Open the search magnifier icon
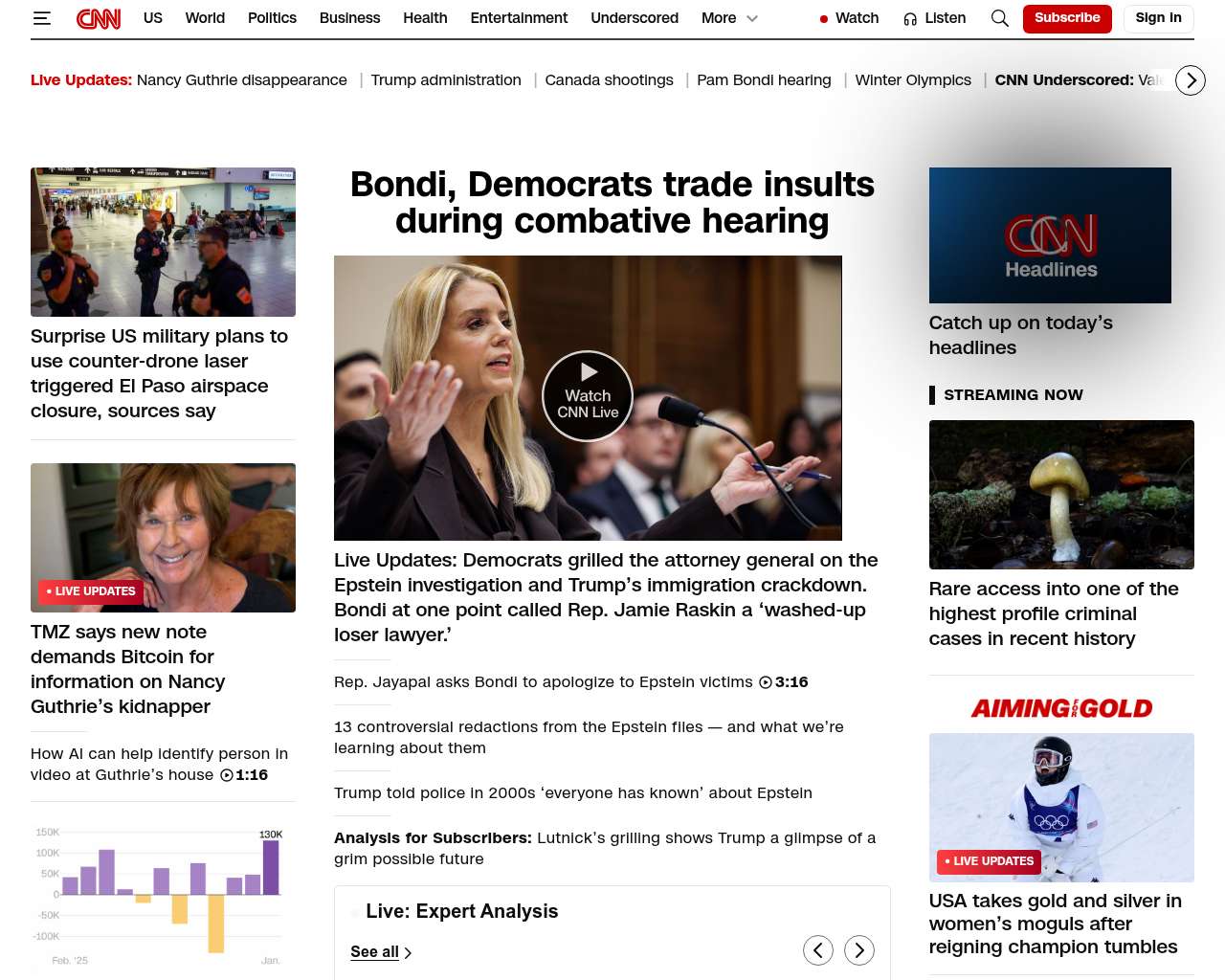The width and height of the screenshot is (1225, 980). [x=999, y=18]
